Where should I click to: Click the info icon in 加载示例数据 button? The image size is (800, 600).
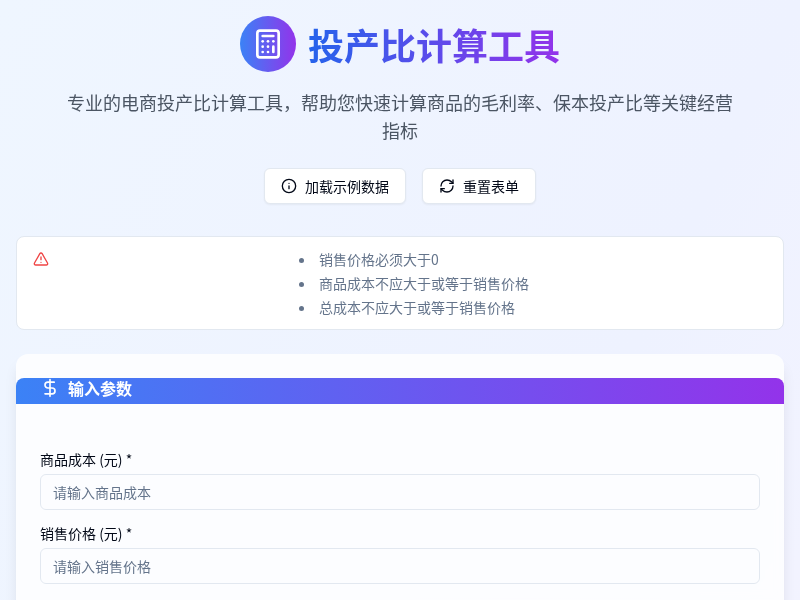point(289,186)
